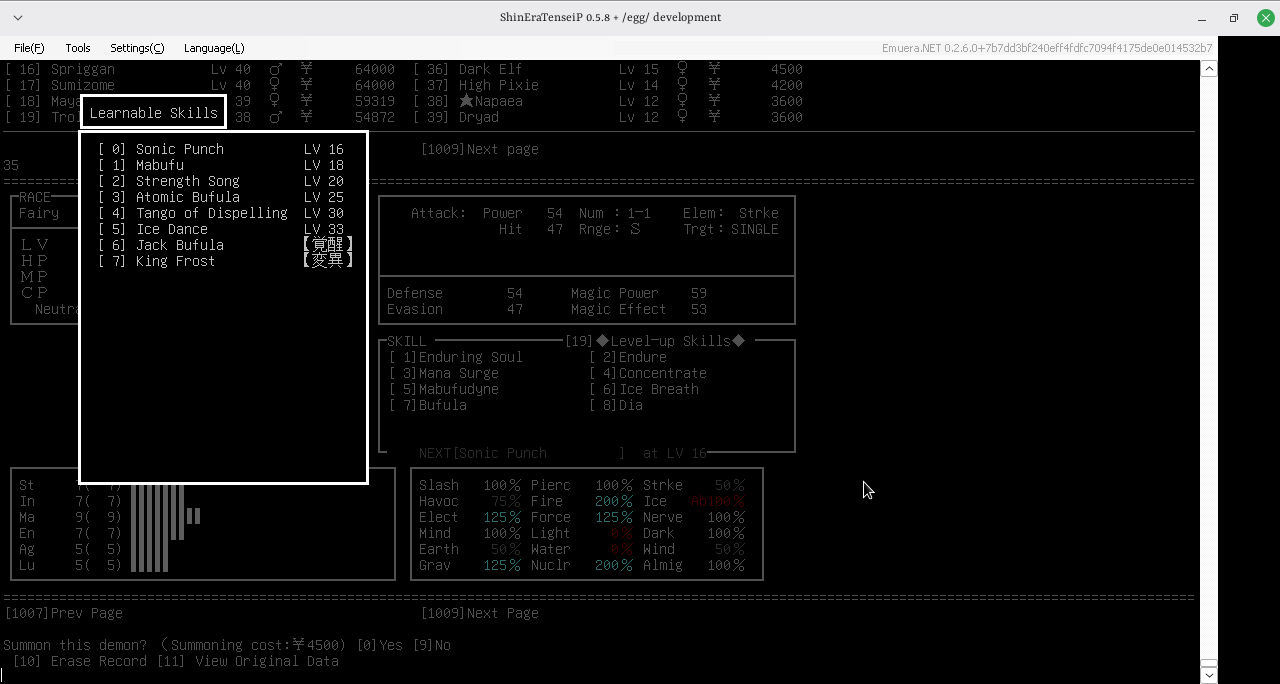Click lower [1009]Next Page link

[480, 613]
